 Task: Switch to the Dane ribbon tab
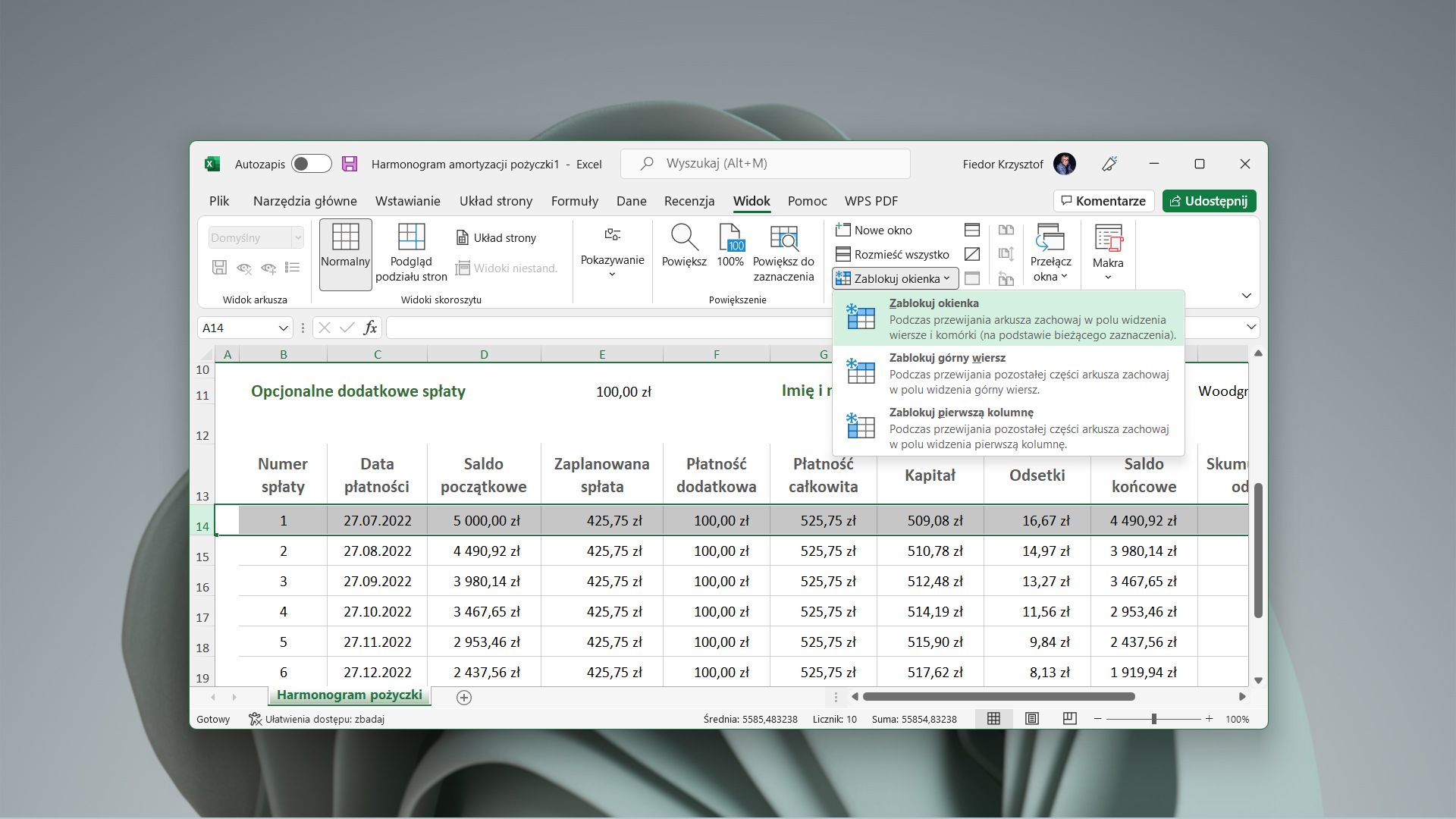pyautogui.click(x=631, y=201)
